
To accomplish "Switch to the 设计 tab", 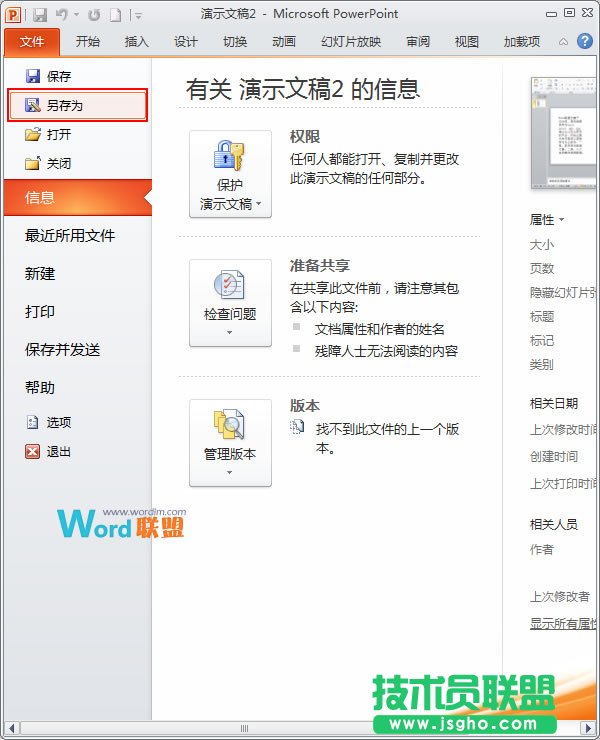I will [186, 42].
